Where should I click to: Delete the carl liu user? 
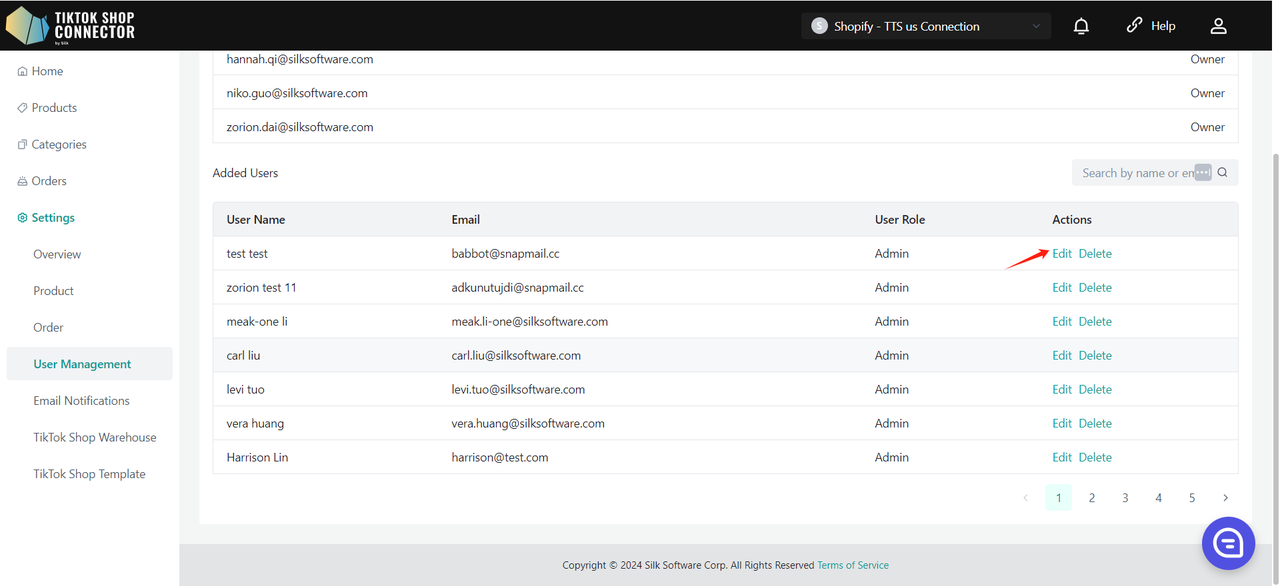click(1095, 356)
